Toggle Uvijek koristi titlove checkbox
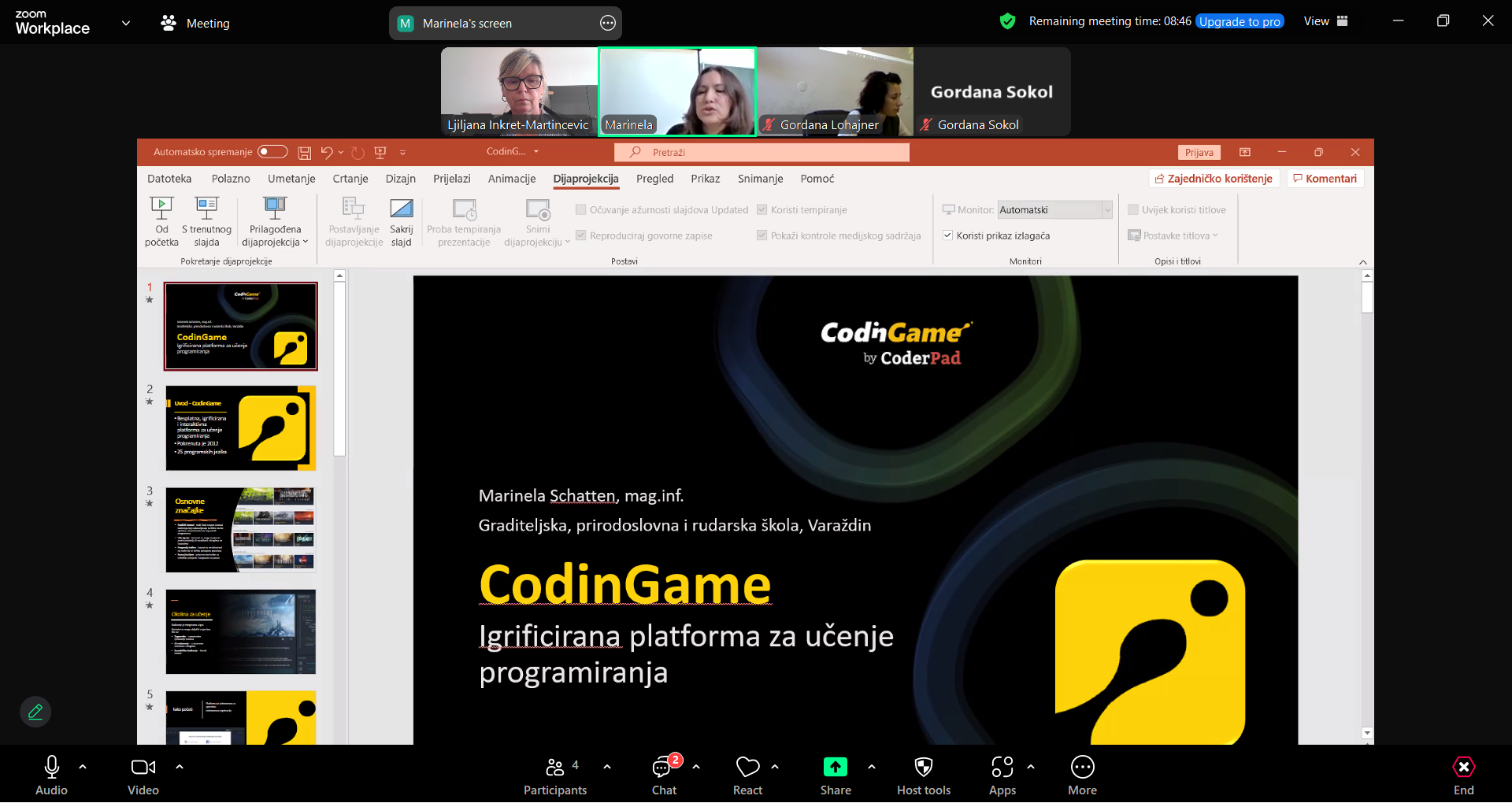Viewport: 1512px width, 803px height. [1133, 209]
